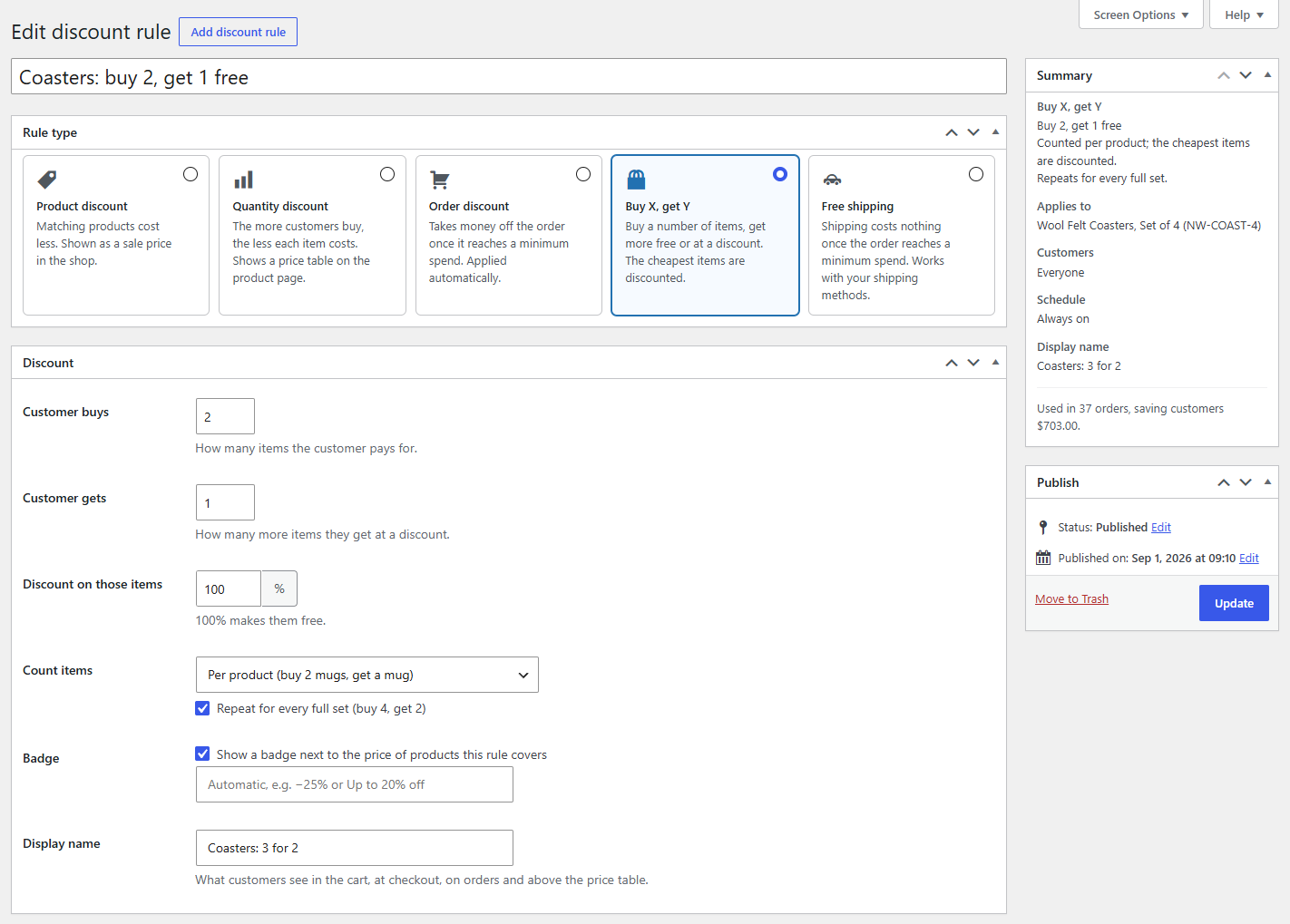Select the Free shipping radio button
This screenshot has height=924, width=1290.
tap(976, 174)
